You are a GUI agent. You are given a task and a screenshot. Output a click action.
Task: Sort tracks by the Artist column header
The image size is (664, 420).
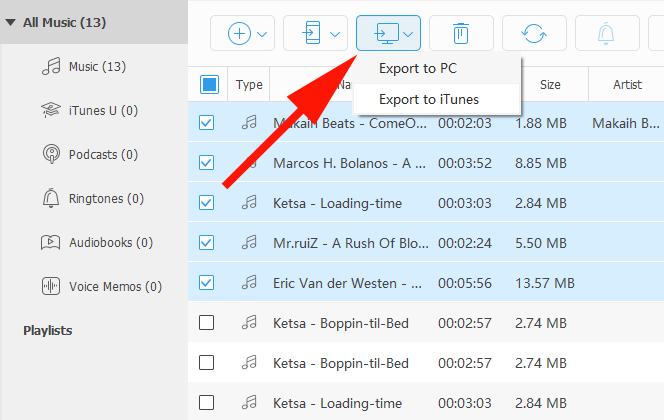pos(627,85)
